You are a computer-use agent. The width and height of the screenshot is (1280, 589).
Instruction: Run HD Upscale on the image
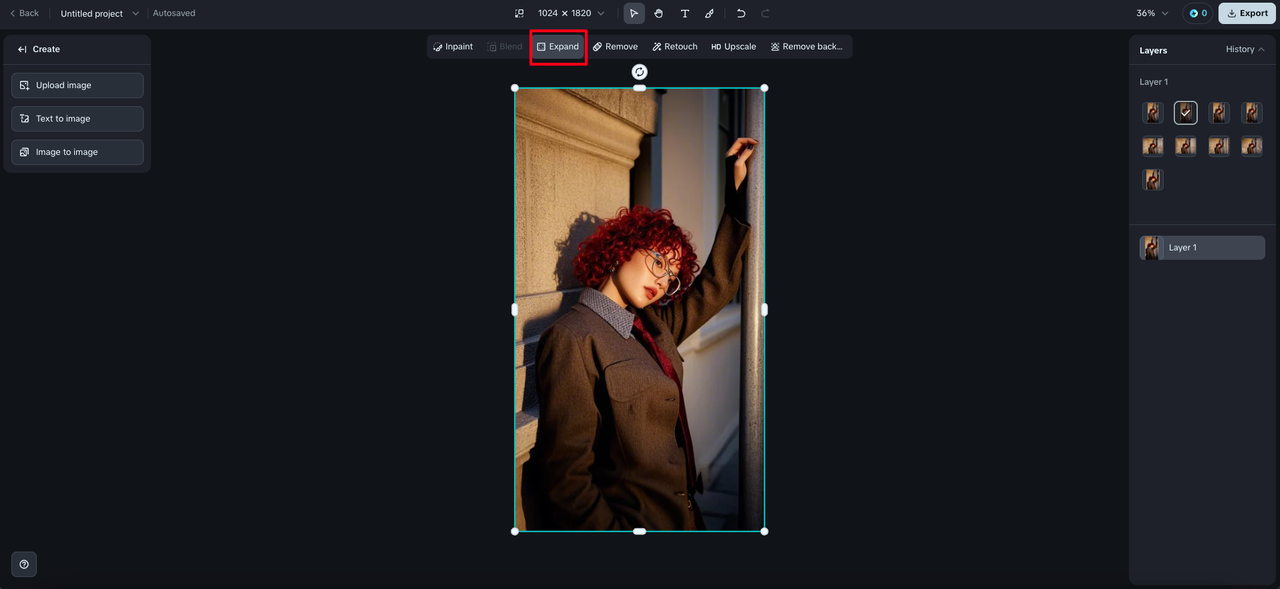pos(734,47)
